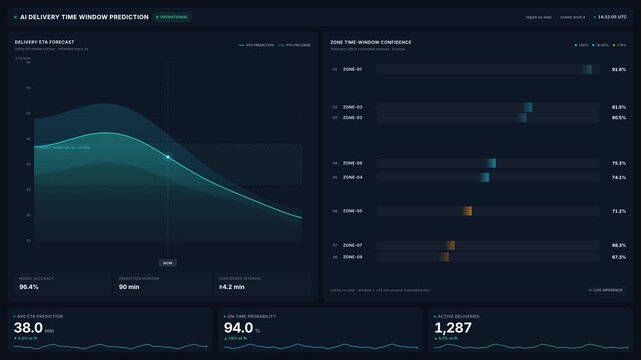Select the ZONE-02 row label
The height and width of the screenshot is (360, 641).
[x=352, y=118]
